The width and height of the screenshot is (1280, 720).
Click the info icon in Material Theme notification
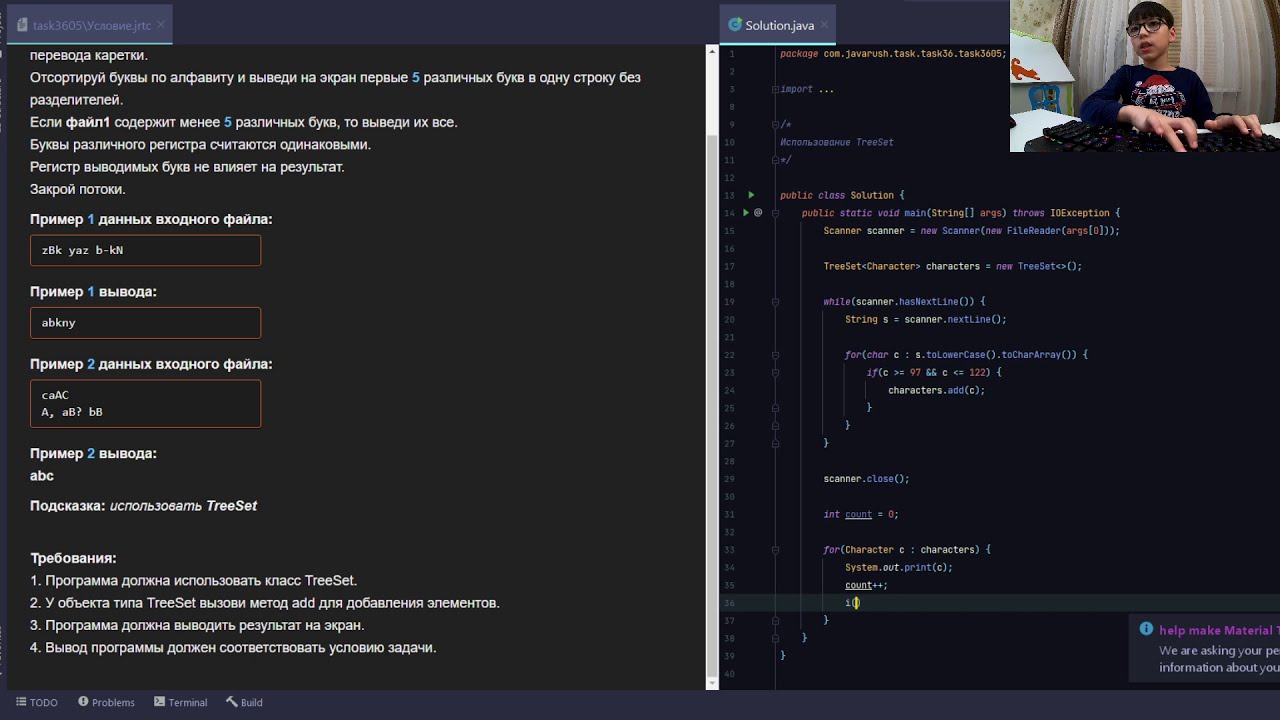[x=1146, y=629]
